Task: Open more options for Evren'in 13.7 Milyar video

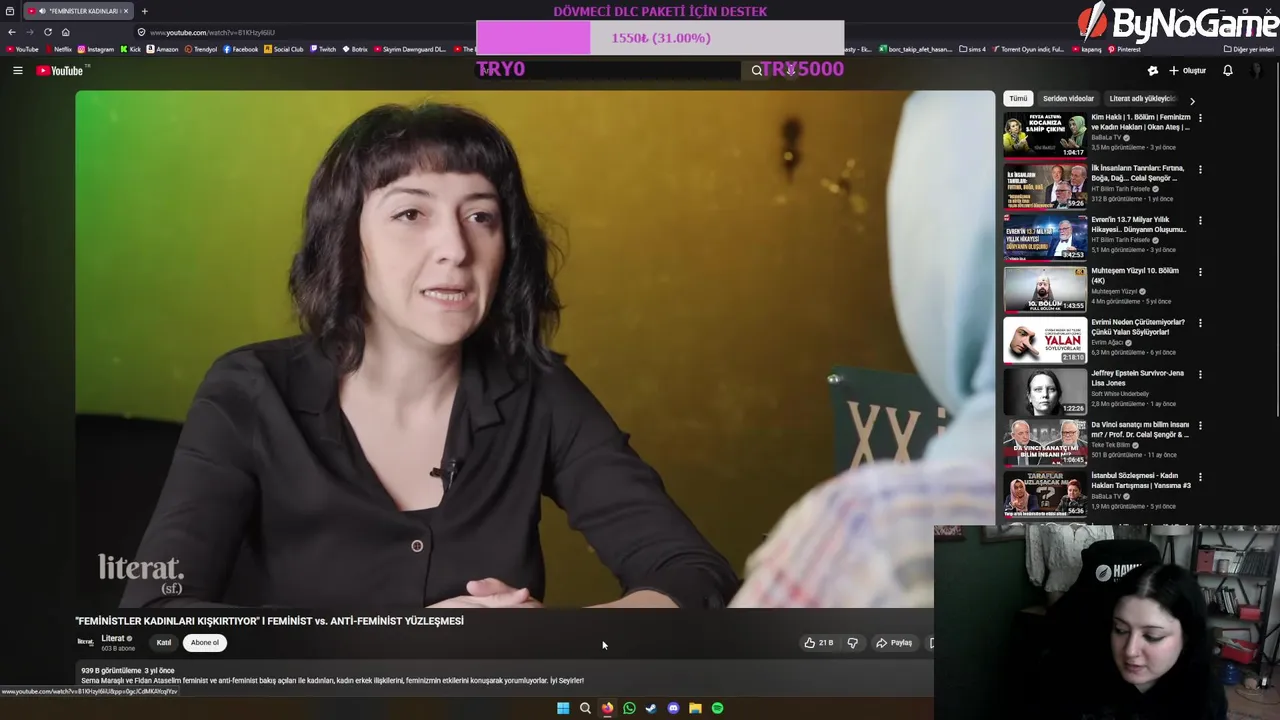Action: click(x=1200, y=220)
